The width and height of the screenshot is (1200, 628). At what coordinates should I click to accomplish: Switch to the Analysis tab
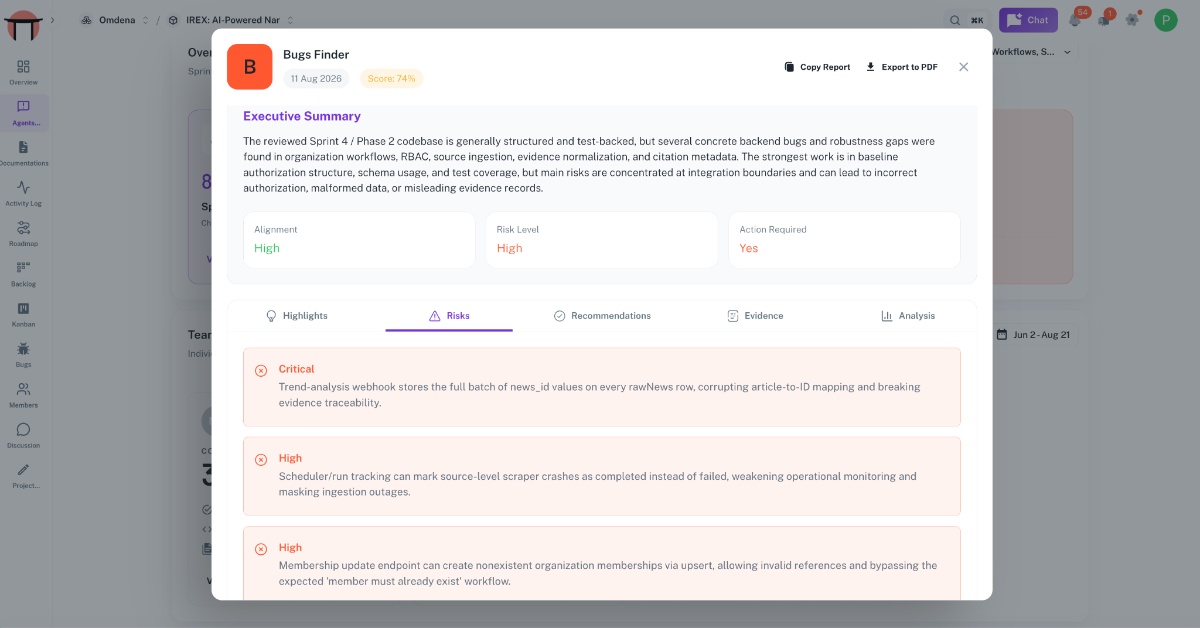[908, 316]
